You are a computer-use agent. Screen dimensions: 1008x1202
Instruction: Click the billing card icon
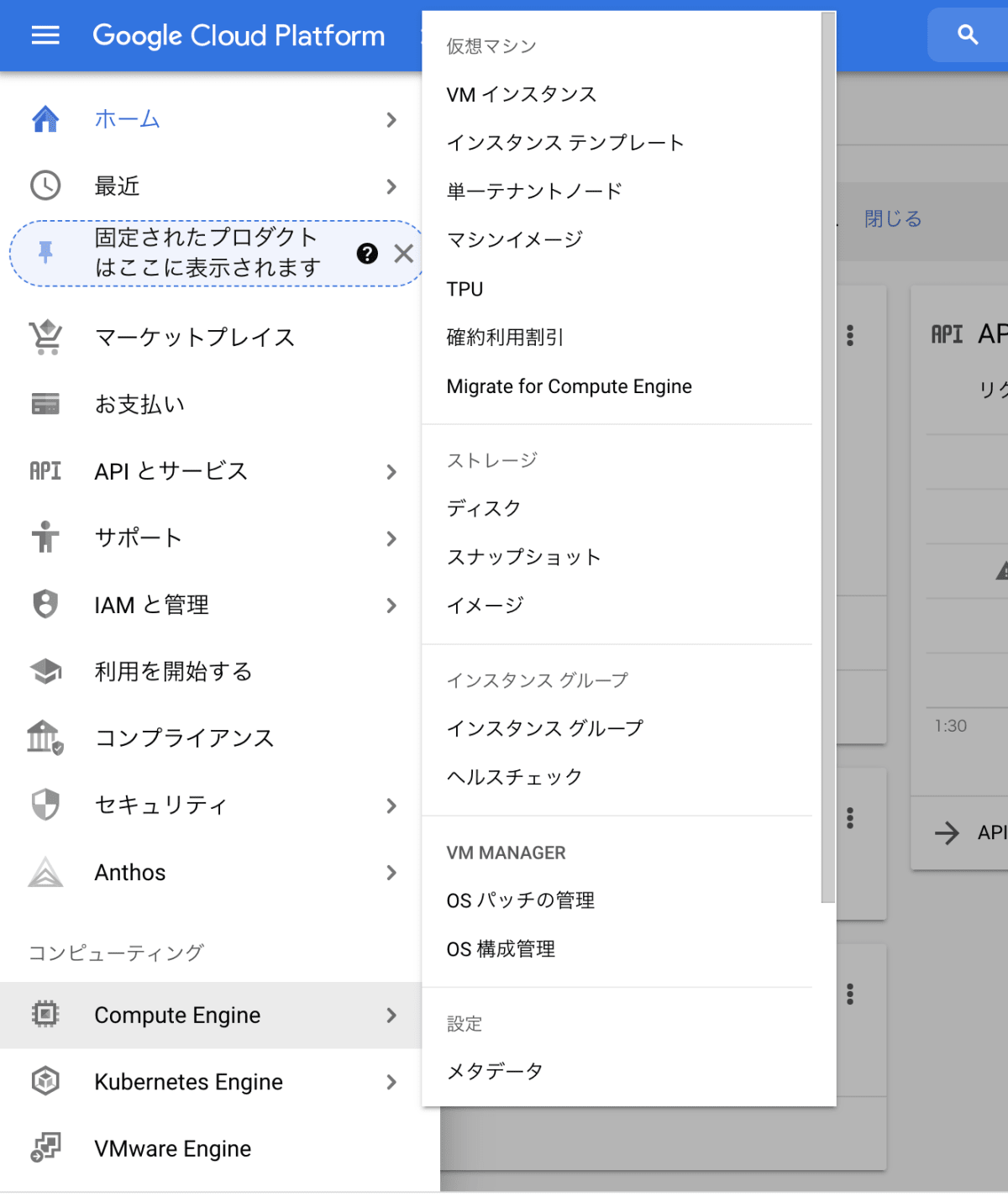pyautogui.click(x=45, y=404)
